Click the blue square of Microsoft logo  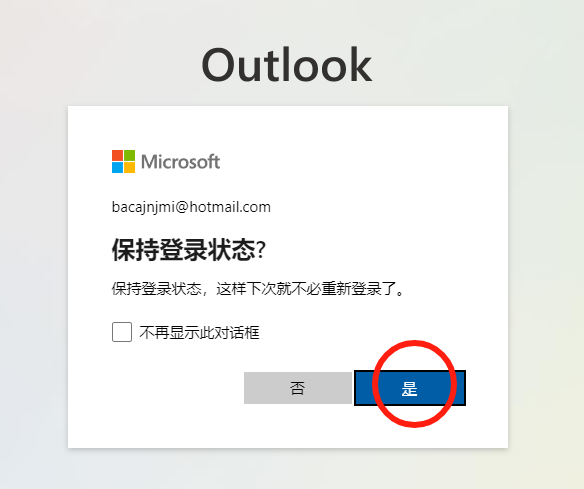tap(117, 168)
